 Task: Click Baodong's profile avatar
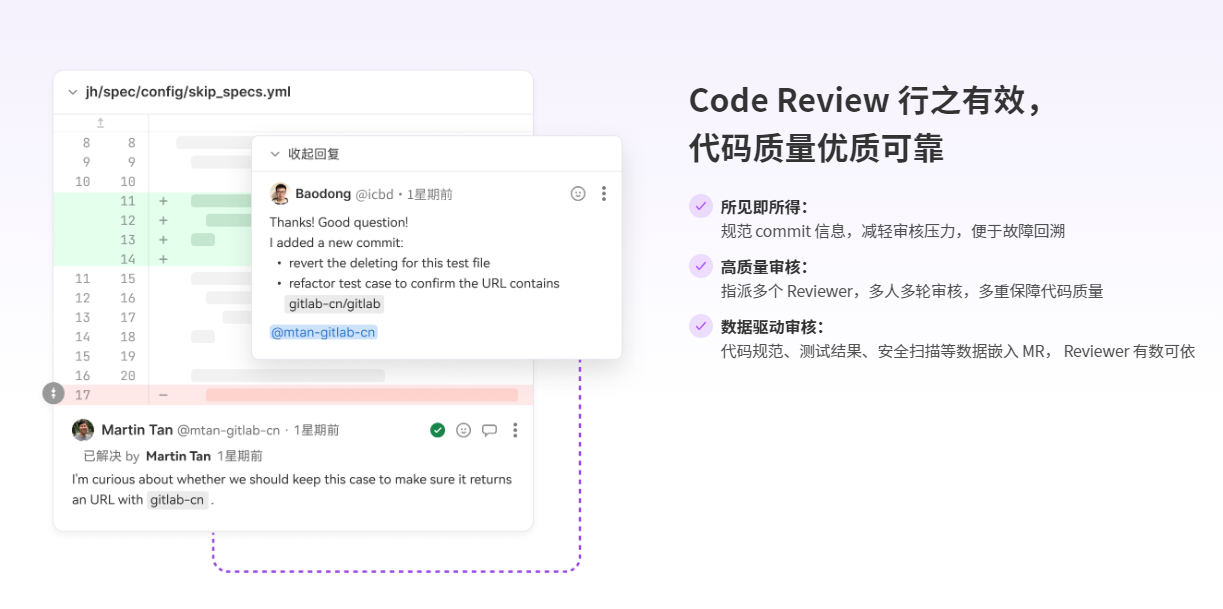point(280,194)
